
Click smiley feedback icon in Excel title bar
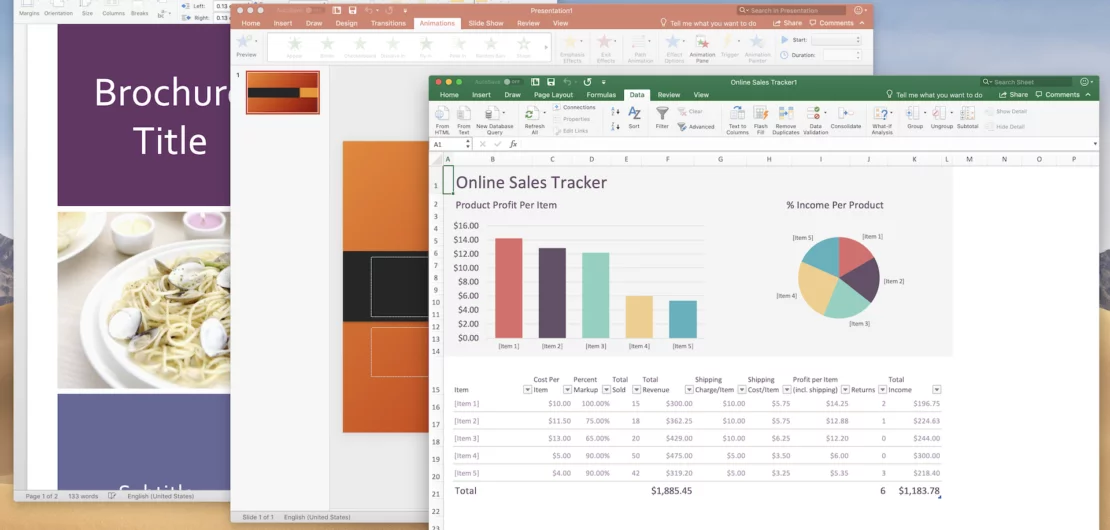(x=1086, y=82)
